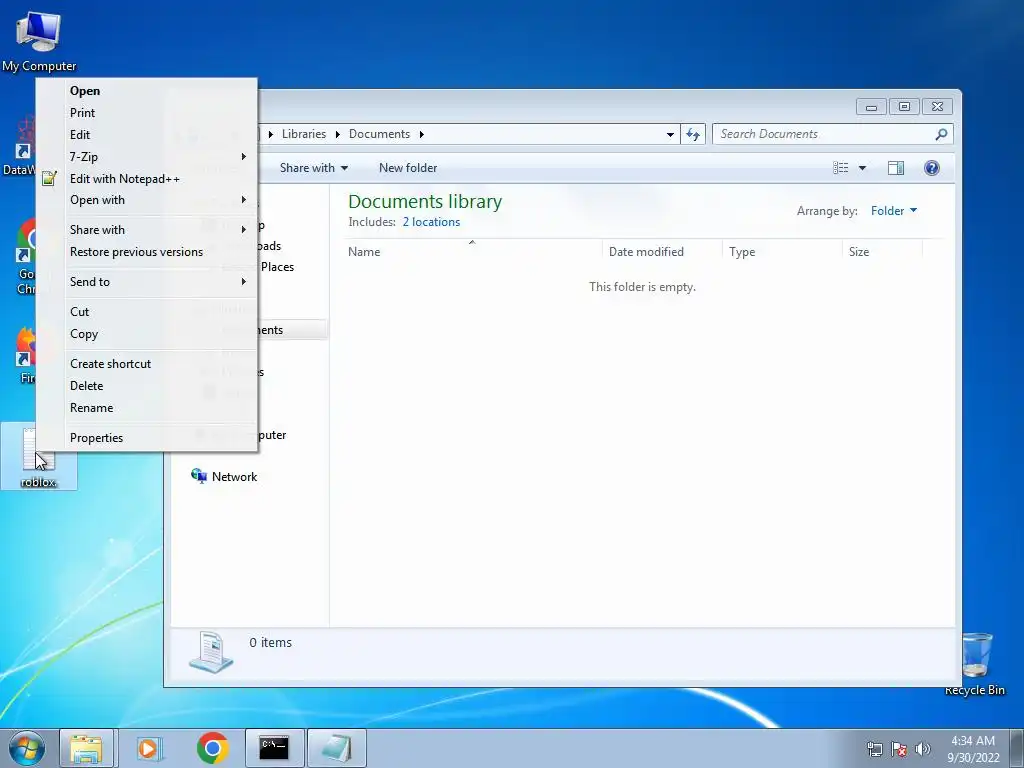This screenshot has height=768, width=1024.
Task: Click the Documents library details icon
Action: coord(211,652)
